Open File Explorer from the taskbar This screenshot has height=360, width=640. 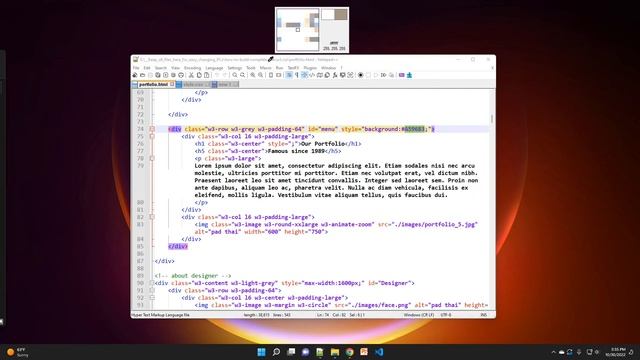coord(335,352)
